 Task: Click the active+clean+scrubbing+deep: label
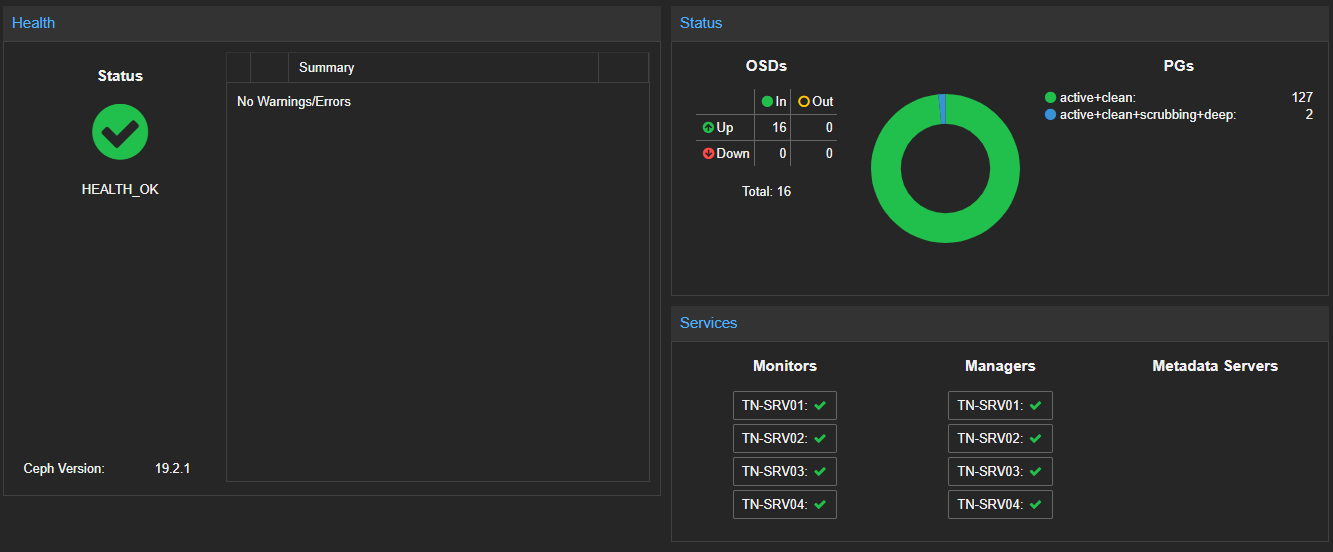coord(1148,115)
